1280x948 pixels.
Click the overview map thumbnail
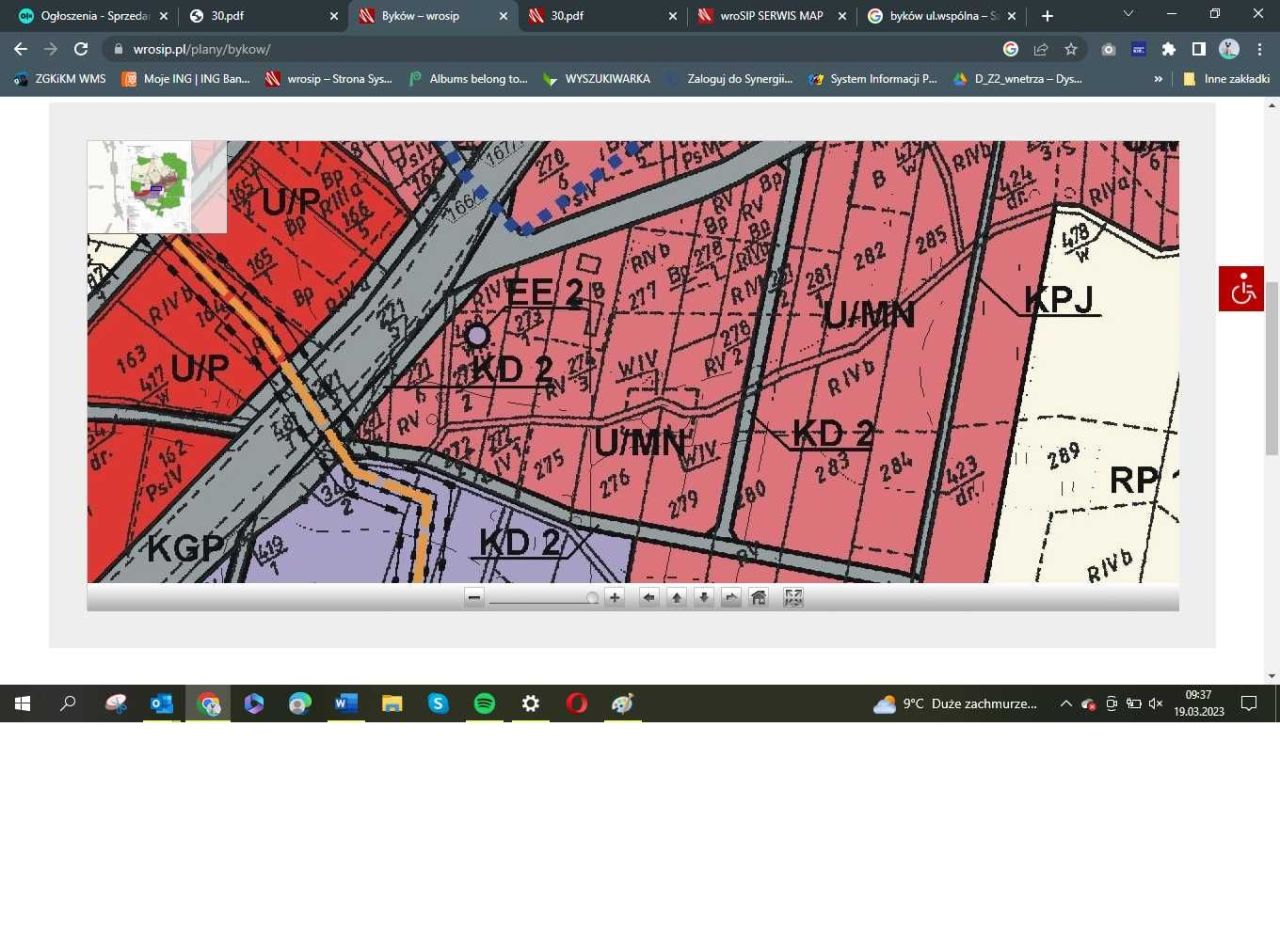tap(157, 186)
